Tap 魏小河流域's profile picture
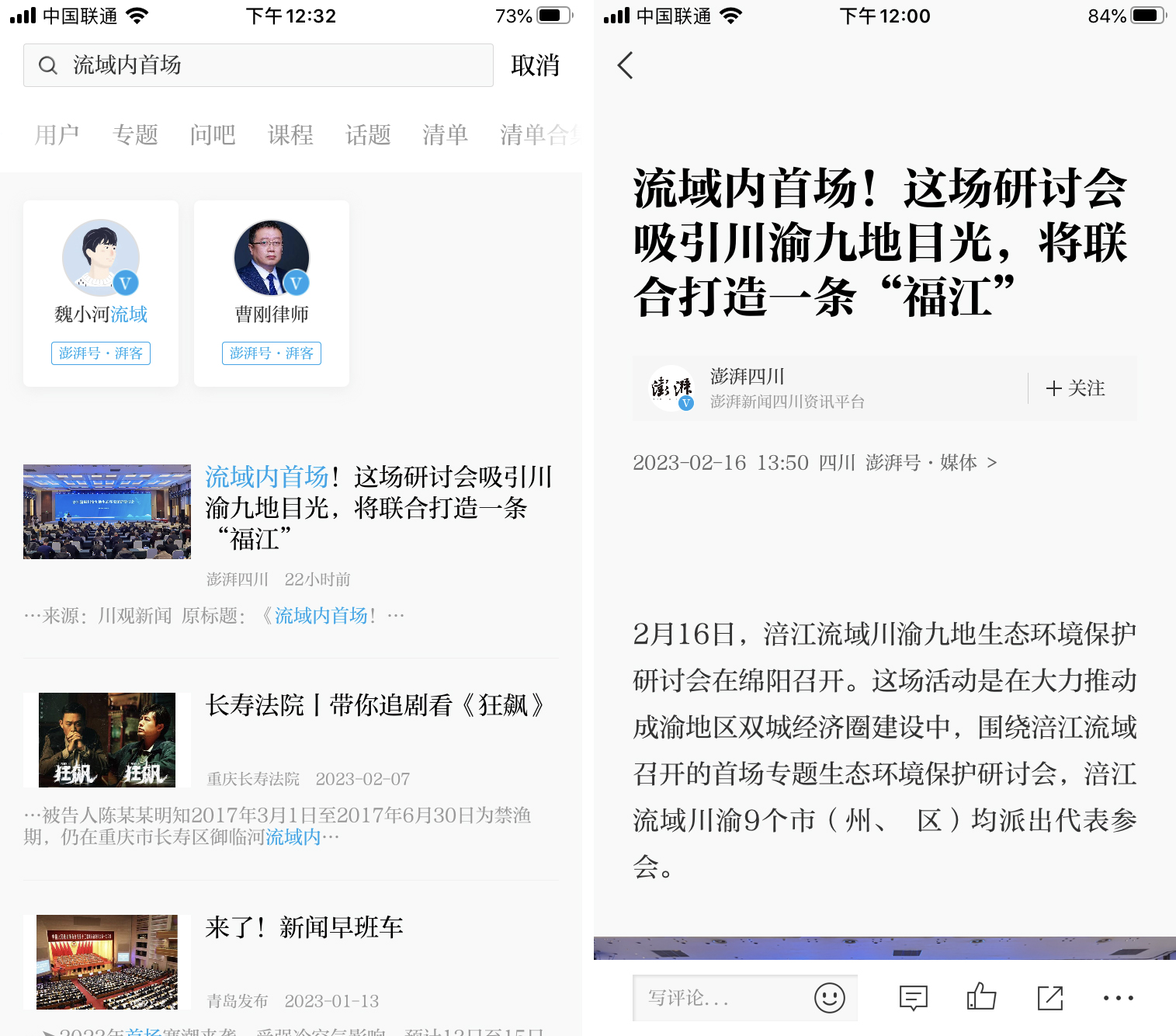 (x=100, y=259)
